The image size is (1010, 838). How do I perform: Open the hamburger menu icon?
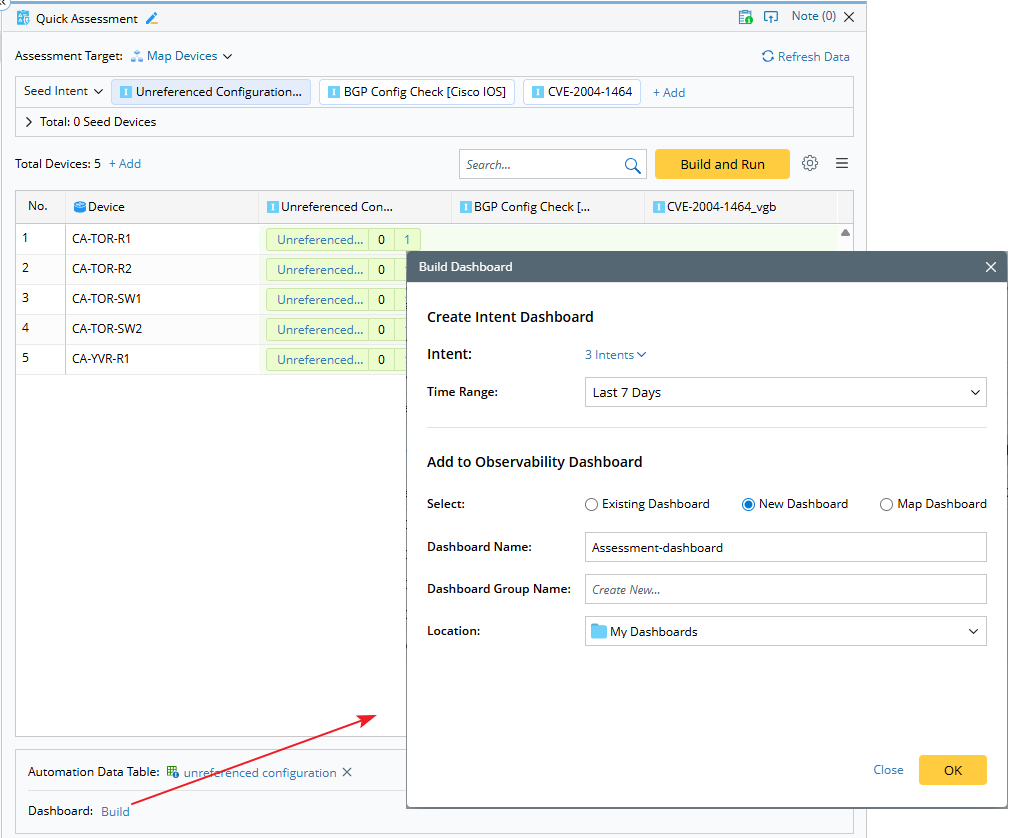pos(842,163)
